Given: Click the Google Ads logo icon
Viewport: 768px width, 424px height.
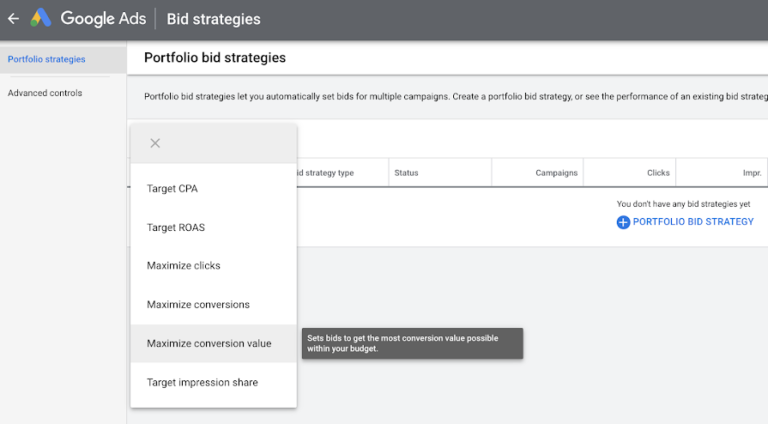Looking at the screenshot, I should pyautogui.click(x=41, y=19).
